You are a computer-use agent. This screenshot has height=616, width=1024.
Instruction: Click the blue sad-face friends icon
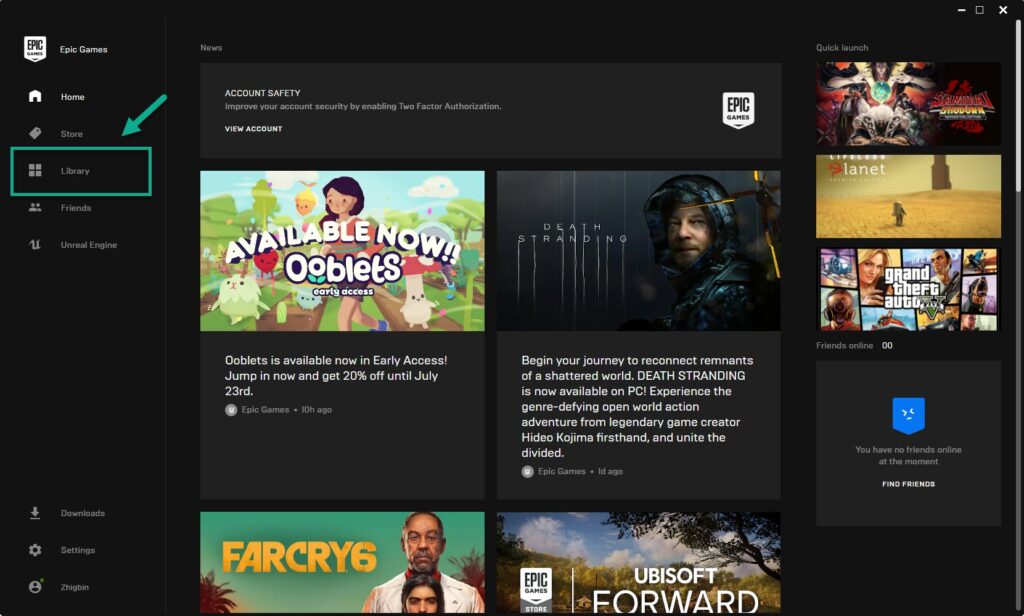(x=908, y=415)
